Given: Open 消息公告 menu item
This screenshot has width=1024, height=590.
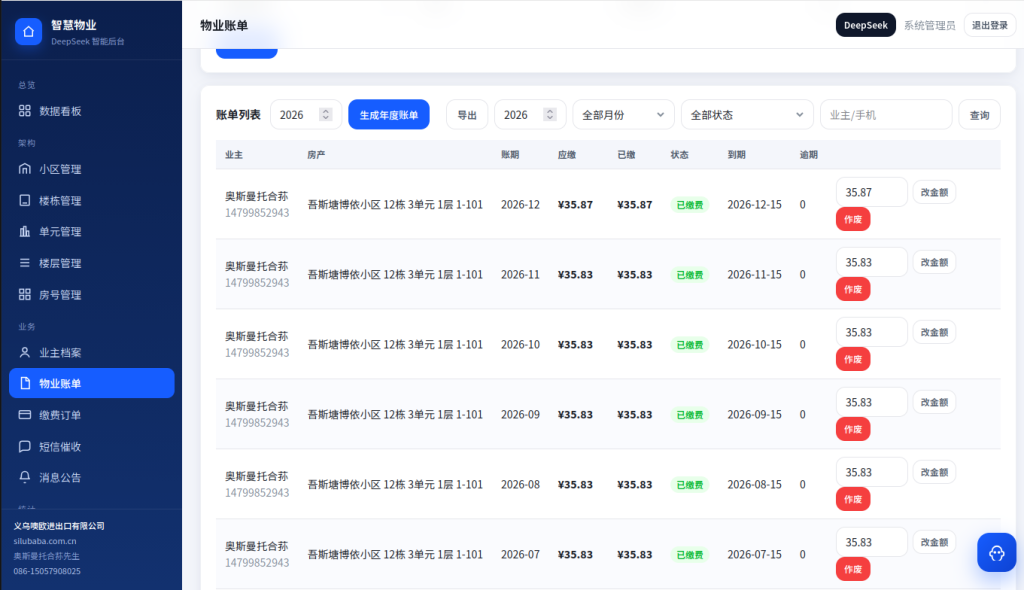Looking at the screenshot, I should pyautogui.click(x=91, y=478).
